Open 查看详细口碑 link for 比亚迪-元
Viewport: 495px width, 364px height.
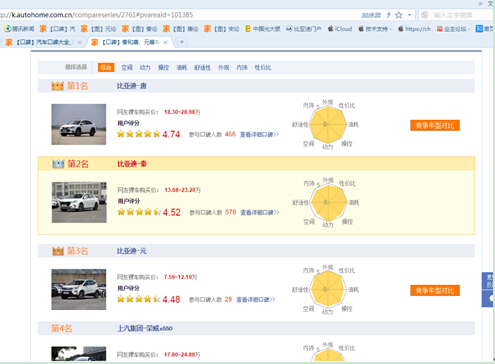pyautogui.click(x=256, y=299)
